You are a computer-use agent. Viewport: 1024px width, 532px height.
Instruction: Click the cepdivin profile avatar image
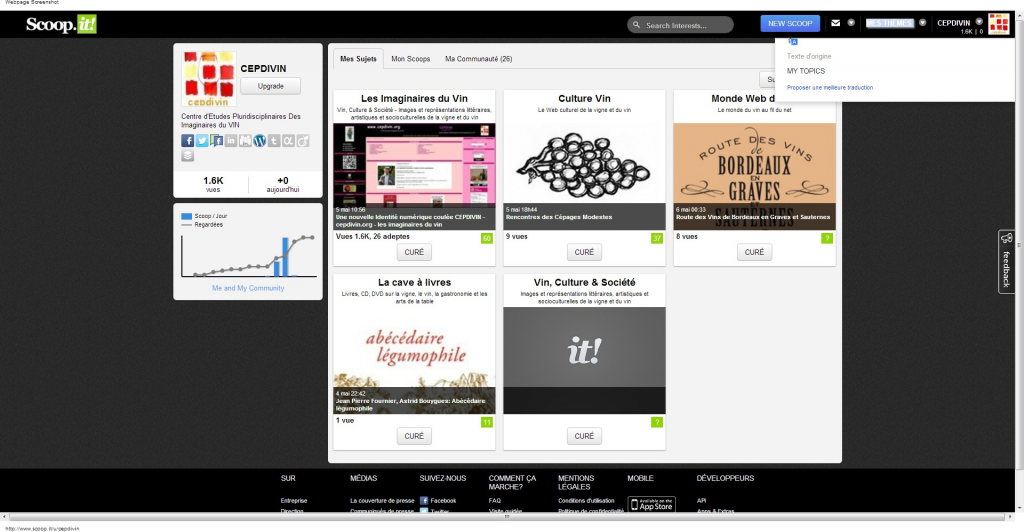click(x=208, y=78)
